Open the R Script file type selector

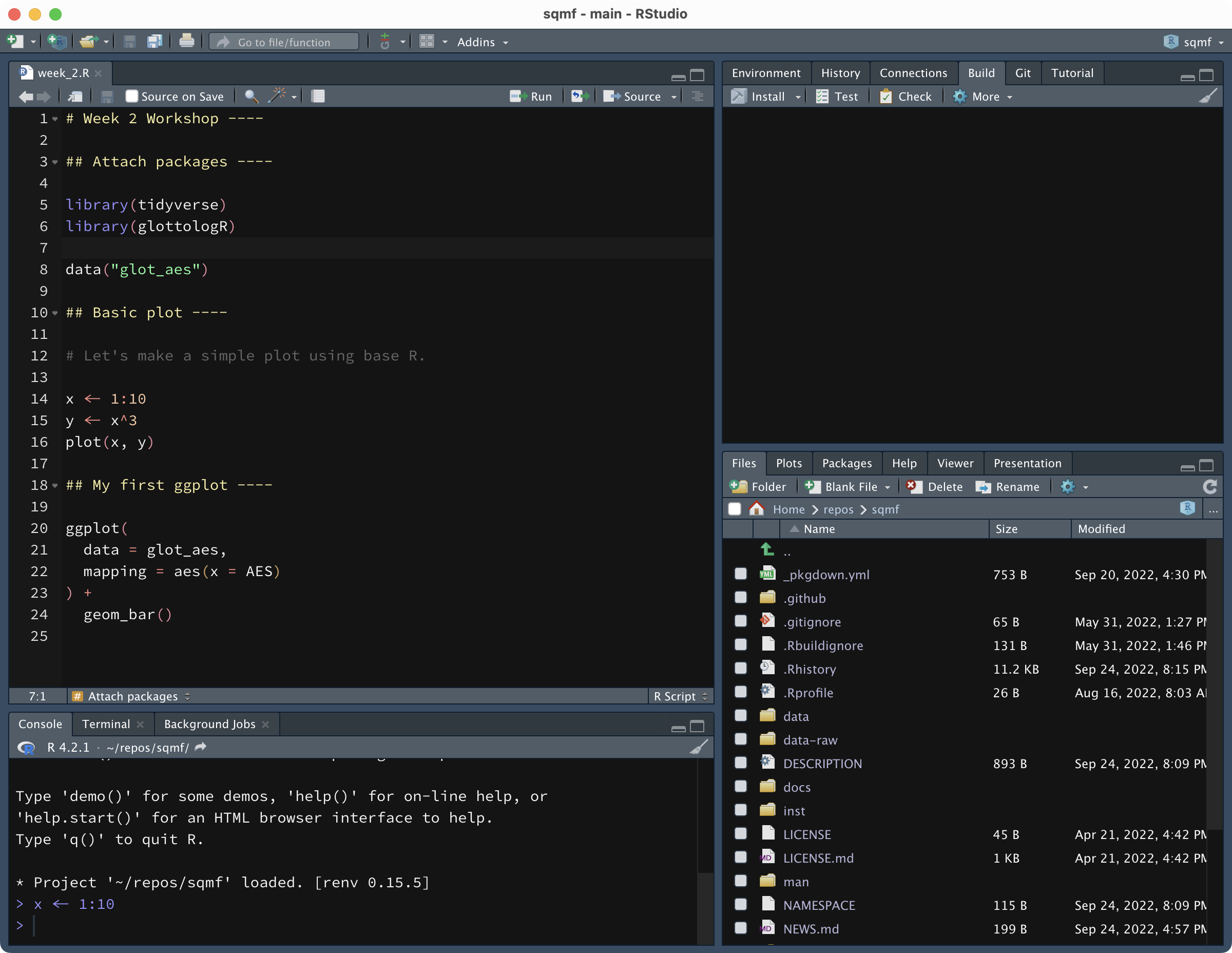[x=680, y=696]
